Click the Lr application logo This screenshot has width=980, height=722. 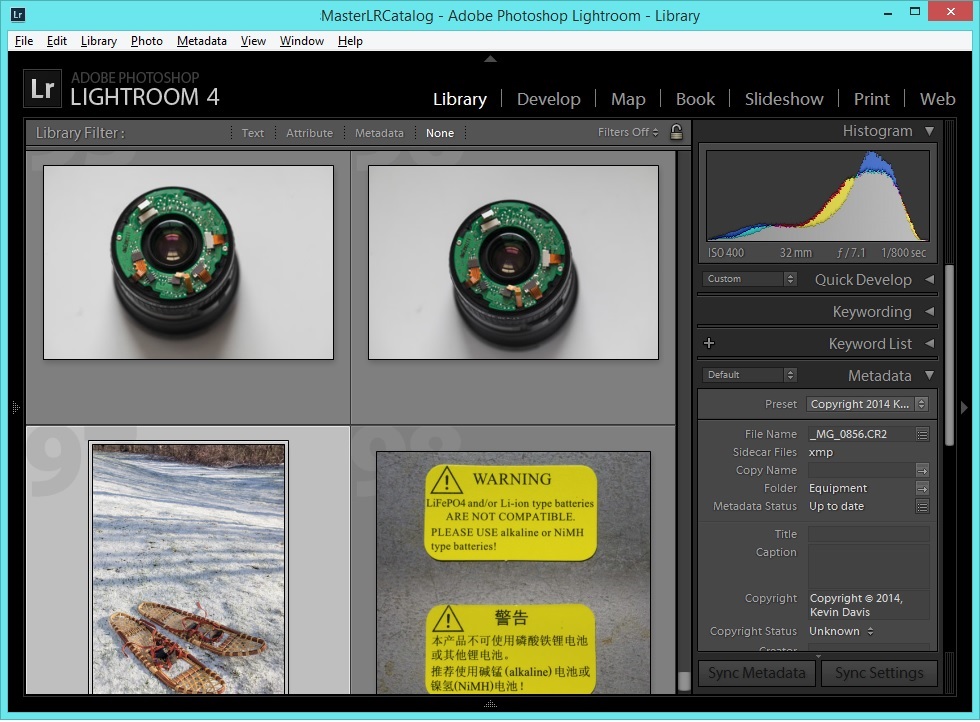(42, 89)
